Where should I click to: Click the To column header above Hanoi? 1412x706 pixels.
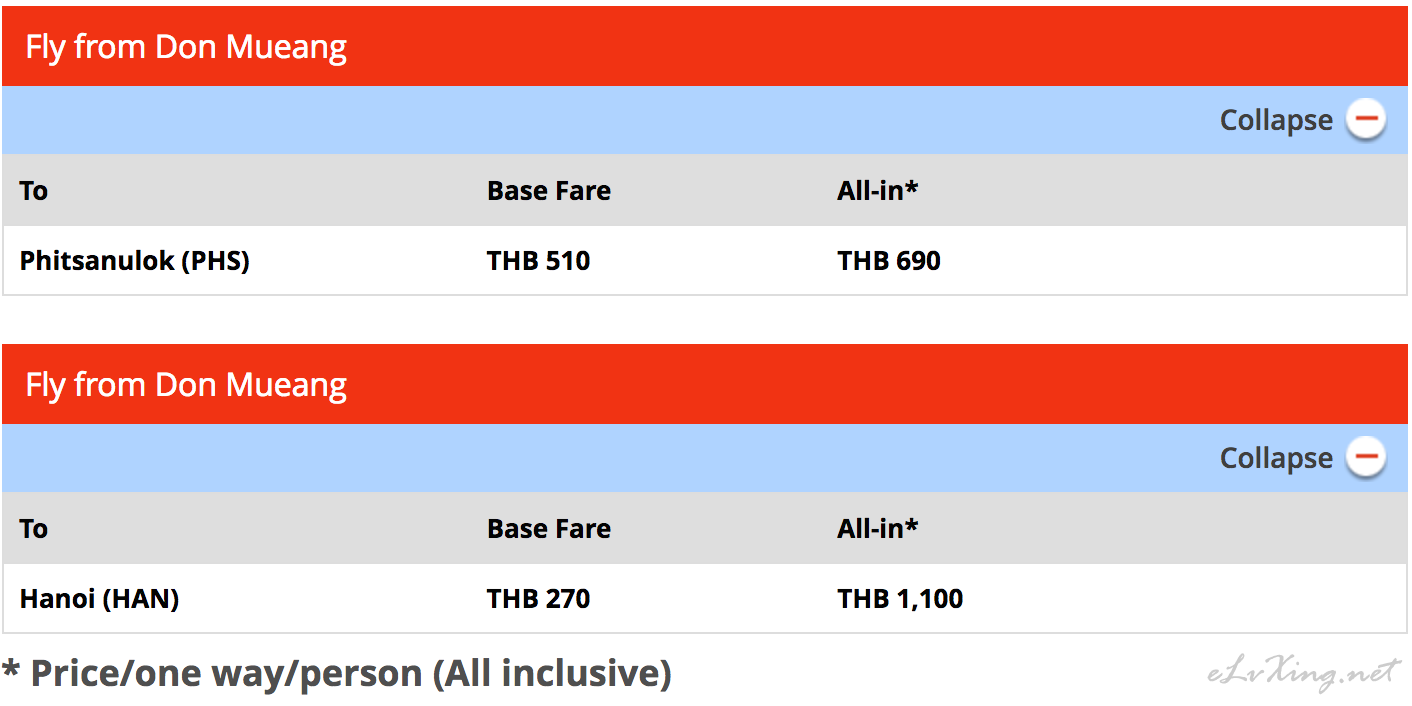pos(34,529)
